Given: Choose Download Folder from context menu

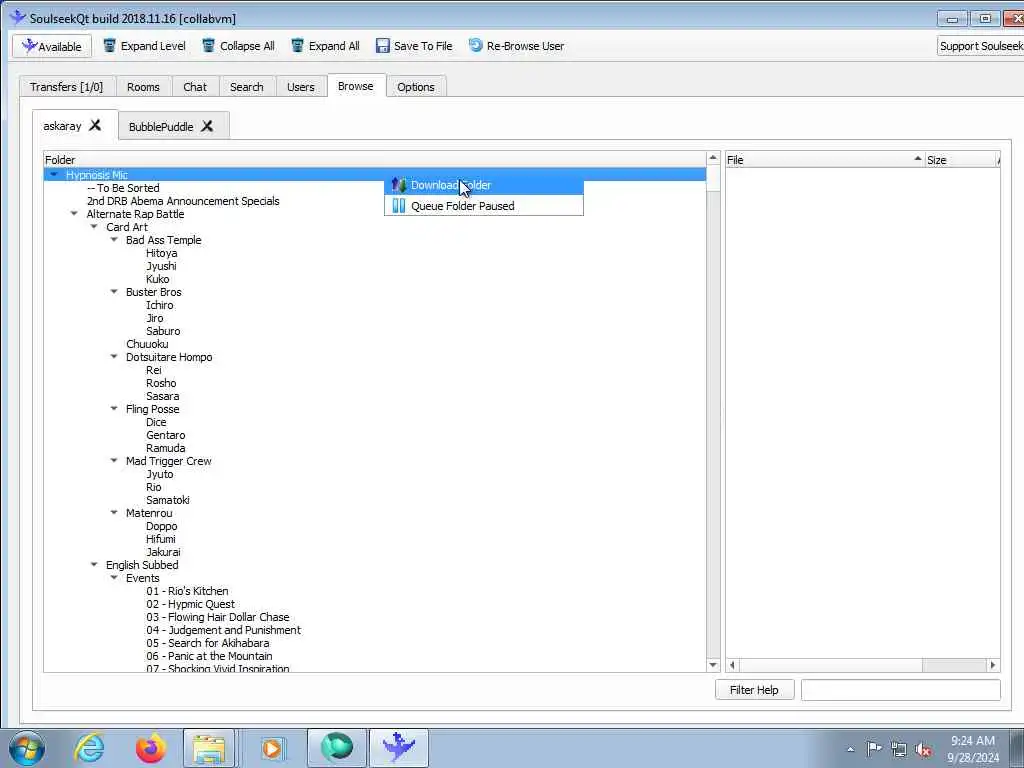Looking at the screenshot, I should click(484, 185).
